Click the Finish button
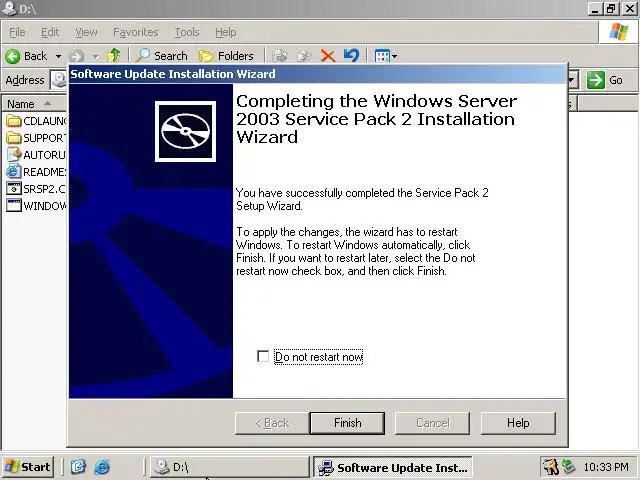The width and height of the screenshot is (640, 480). coord(347,423)
